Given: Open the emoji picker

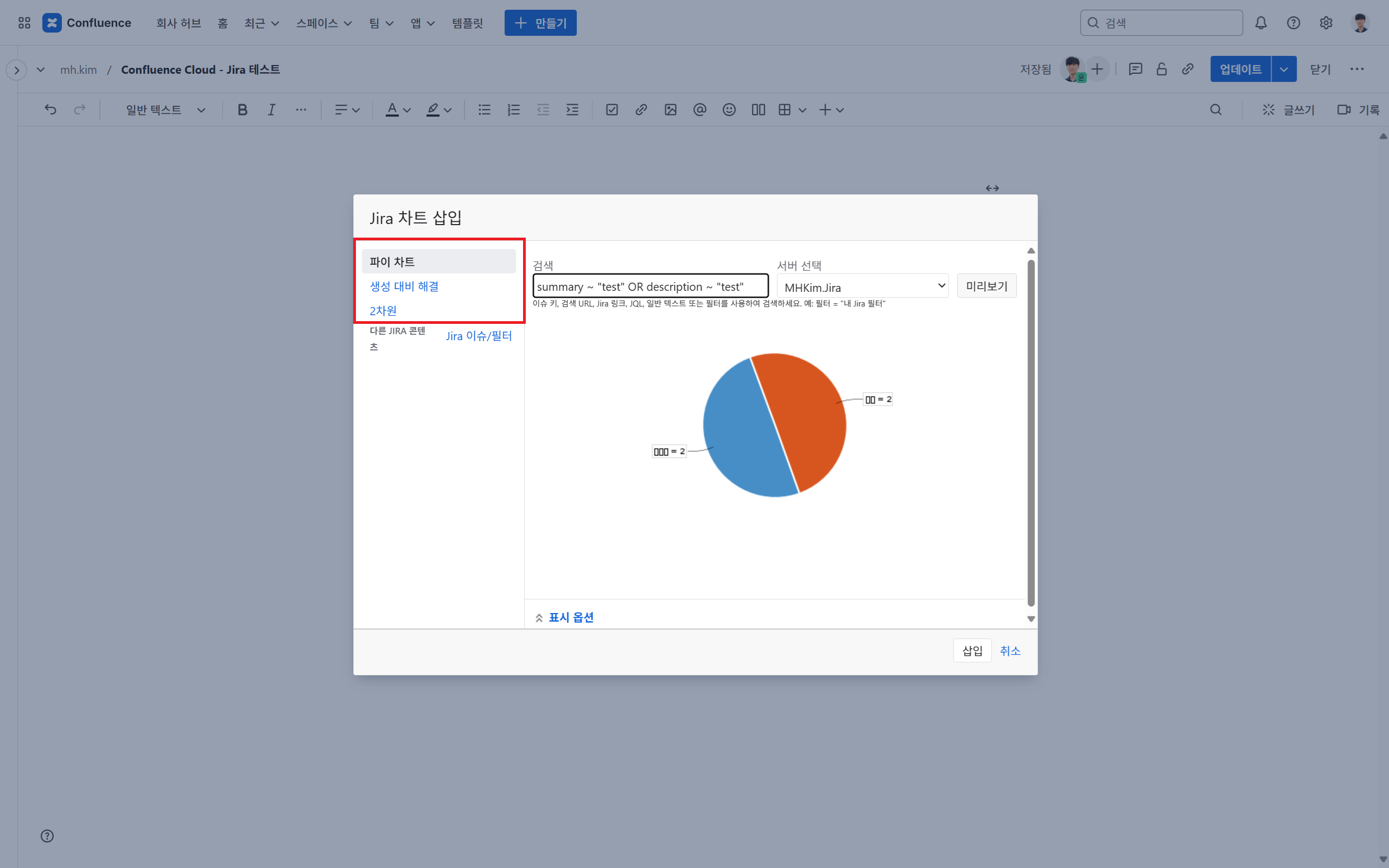Looking at the screenshot, I should (x=729, y=110).
